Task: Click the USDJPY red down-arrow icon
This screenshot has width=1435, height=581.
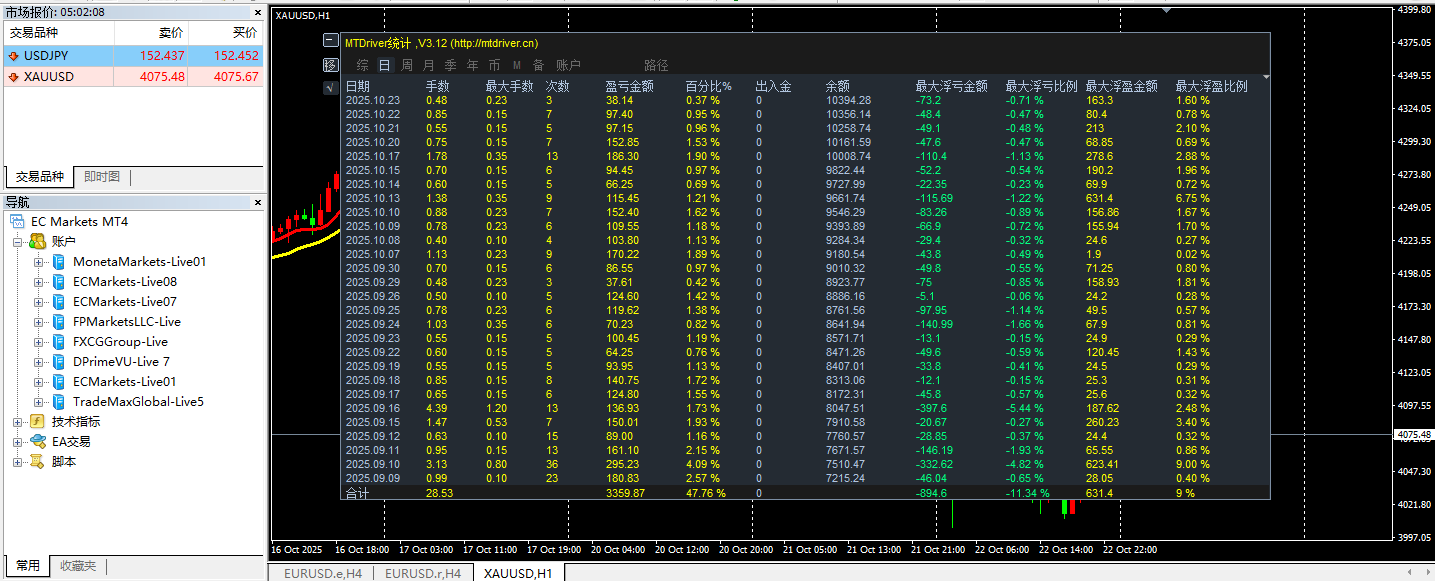Action: click(14, 56)
